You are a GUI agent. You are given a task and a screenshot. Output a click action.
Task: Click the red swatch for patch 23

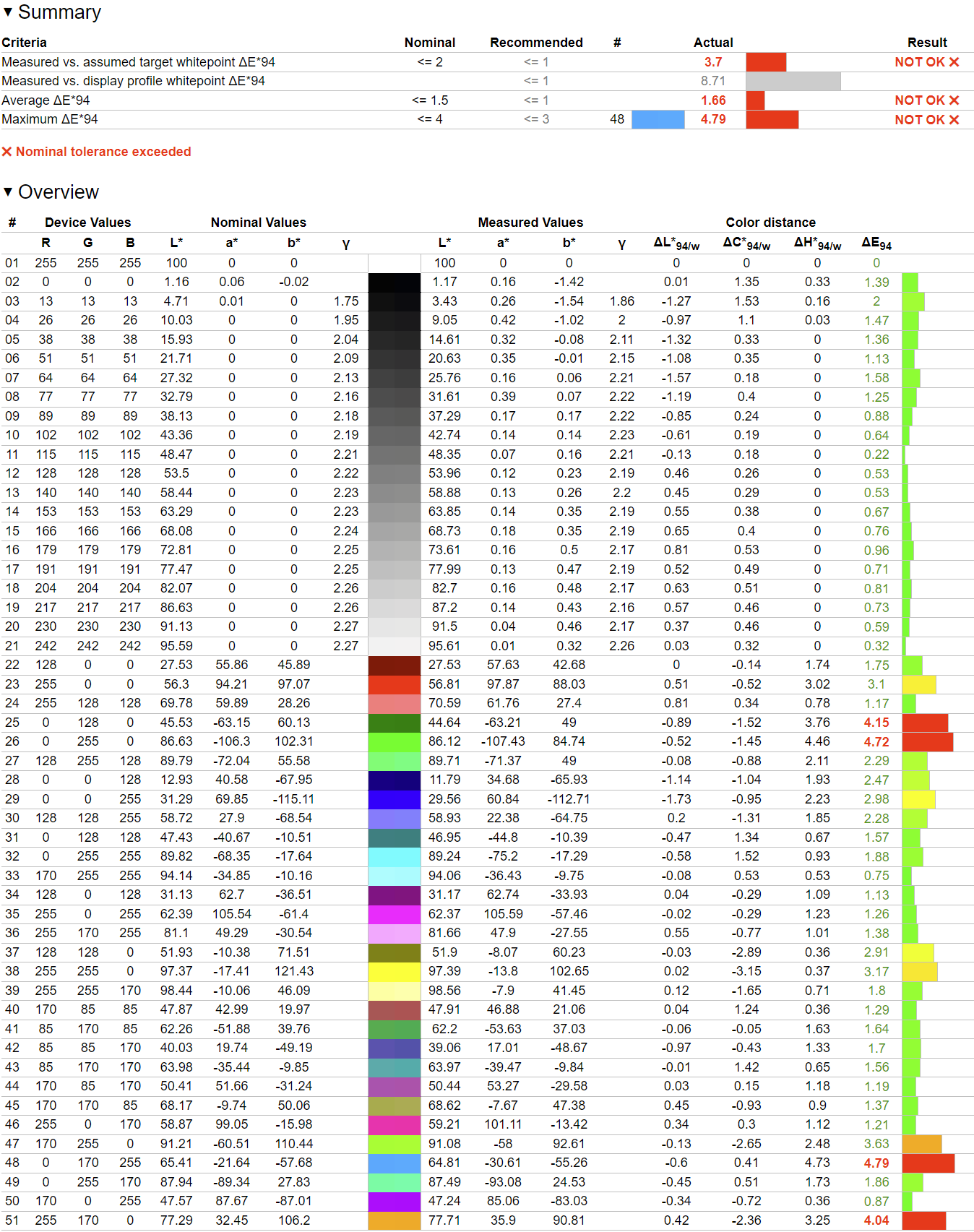tap(394, 684)
